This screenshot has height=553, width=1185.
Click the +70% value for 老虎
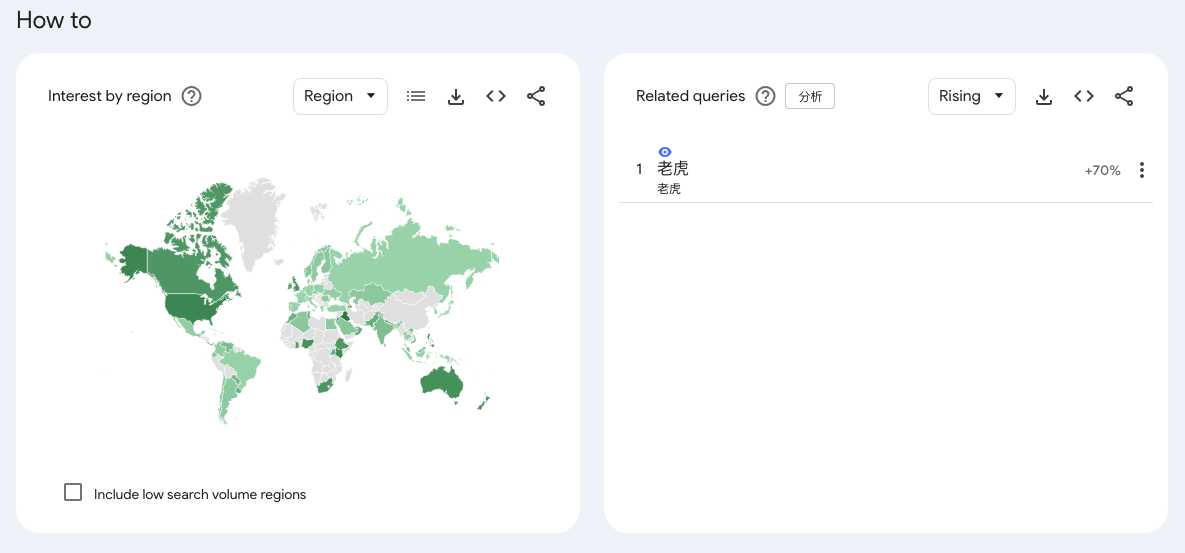tap(1102, 171)
